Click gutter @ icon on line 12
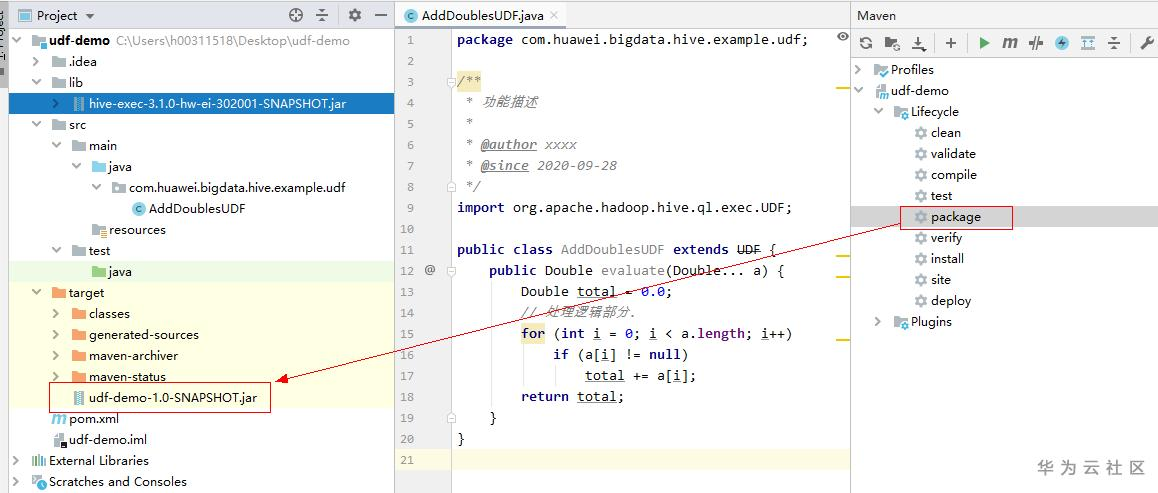 (430, 271)
